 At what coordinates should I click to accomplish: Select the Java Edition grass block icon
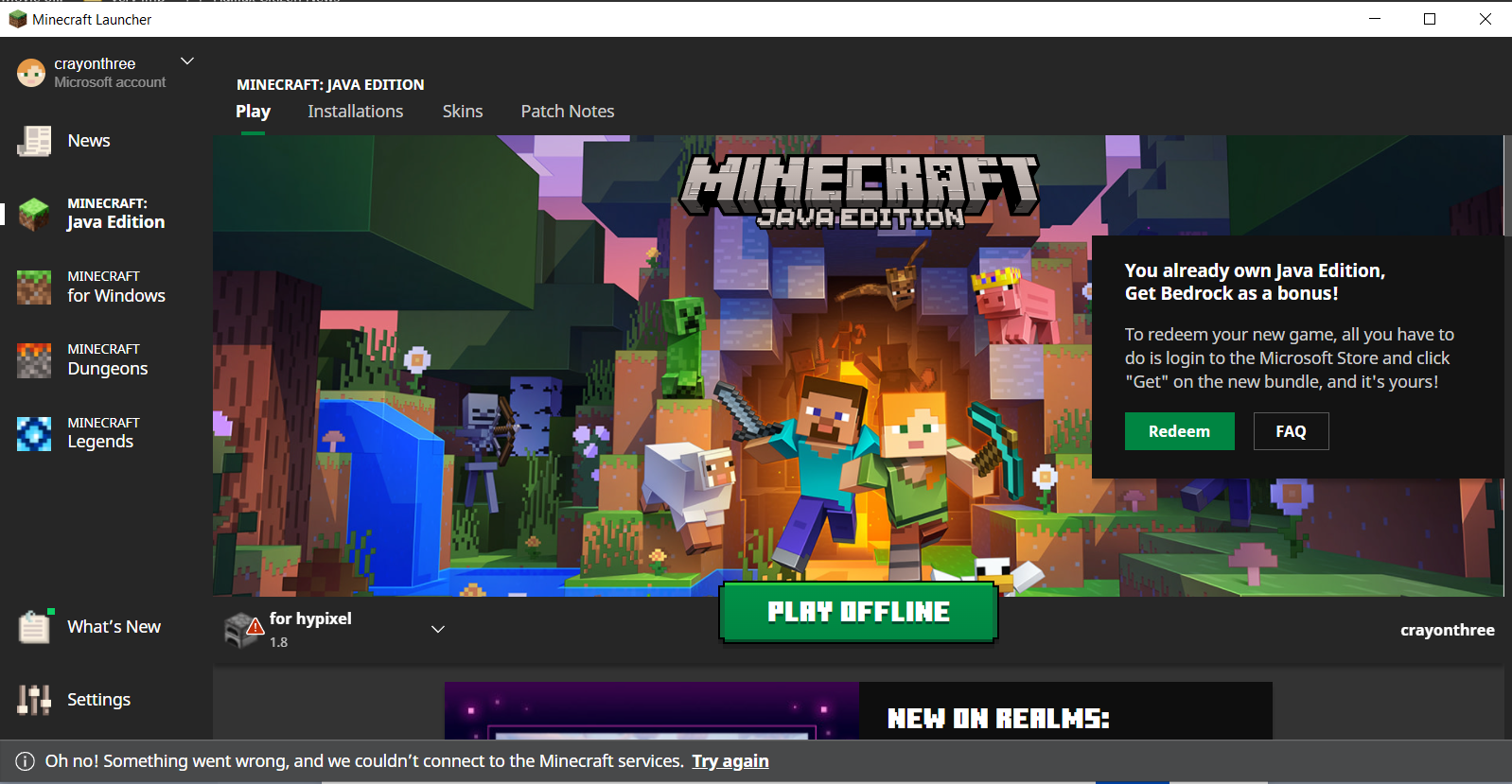coord(34,214)
